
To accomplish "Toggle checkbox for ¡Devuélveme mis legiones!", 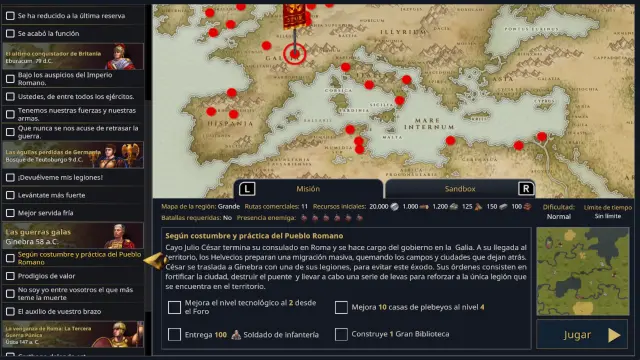I will (10, 178).
